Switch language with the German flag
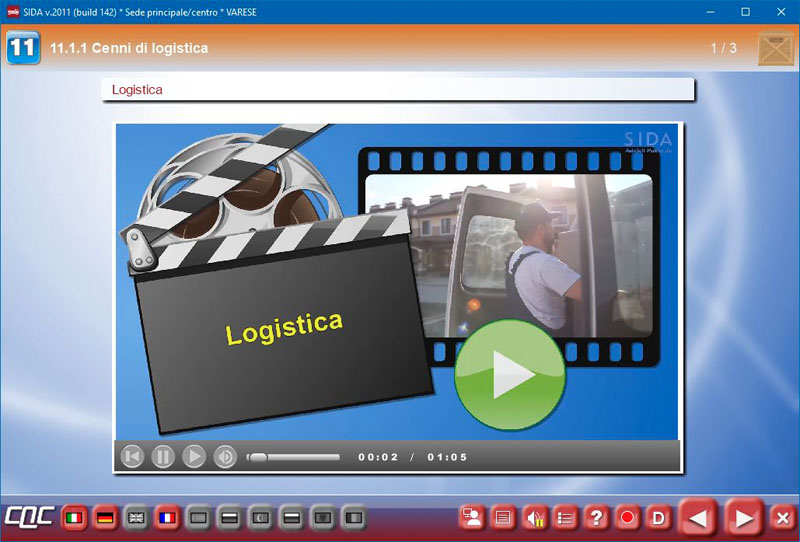The height and width of the screenshot is (542, 800). (x=105, y=518)
